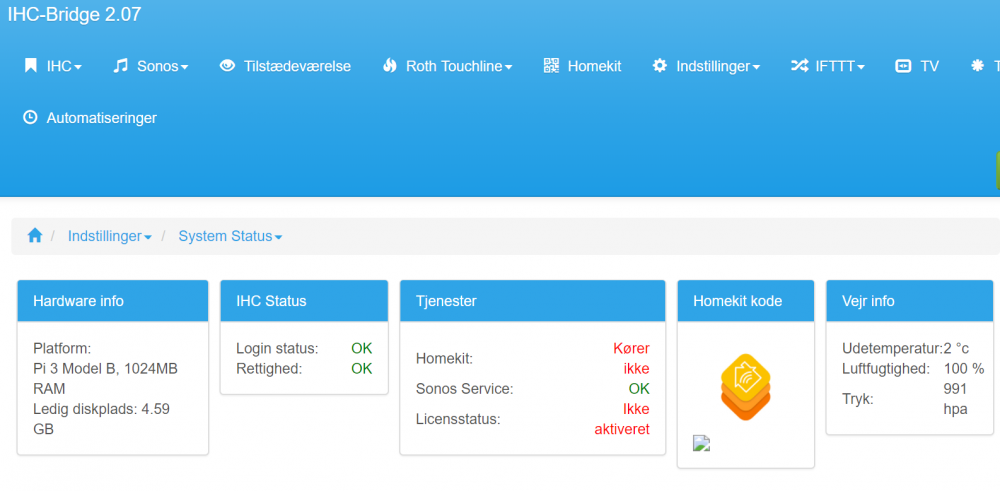Click the yellow HomeKit house logo
Screen dimensions: 1000x491
point(745,386)
